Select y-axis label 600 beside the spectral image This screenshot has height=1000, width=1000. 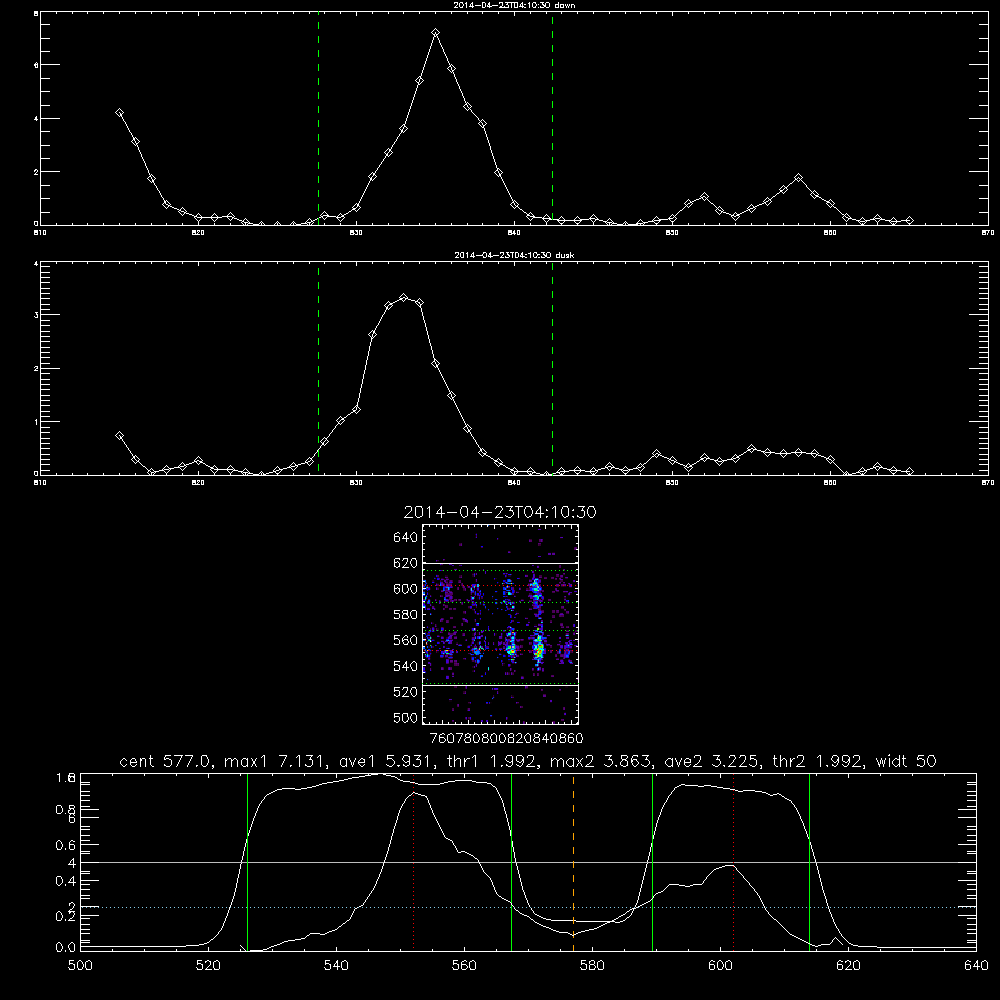(406, 589)
